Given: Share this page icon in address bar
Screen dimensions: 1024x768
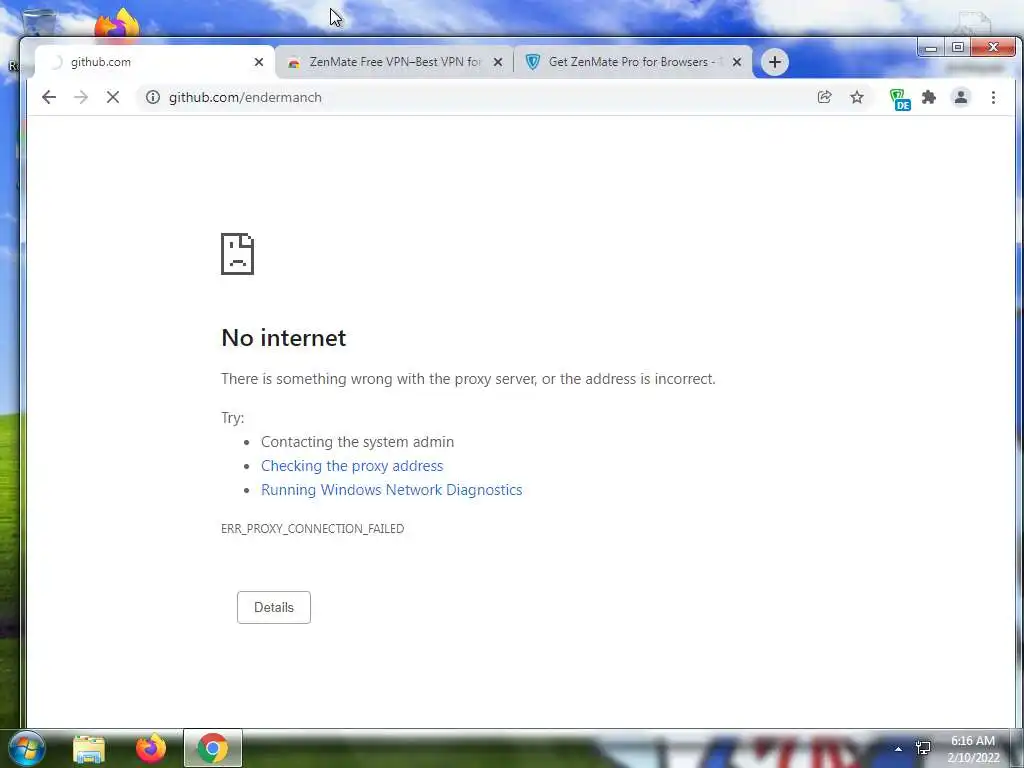Looking at the screenshot, I should pyautogui.click(x=824, y=97).
